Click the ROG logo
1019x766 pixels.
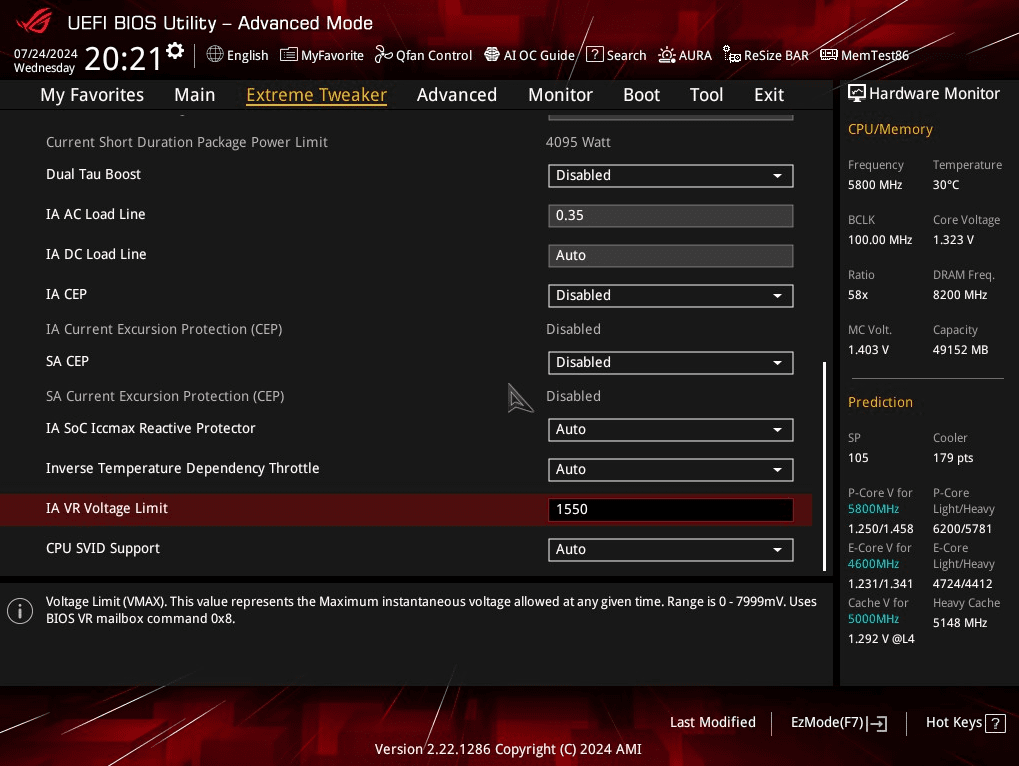[x=34, y=21]
